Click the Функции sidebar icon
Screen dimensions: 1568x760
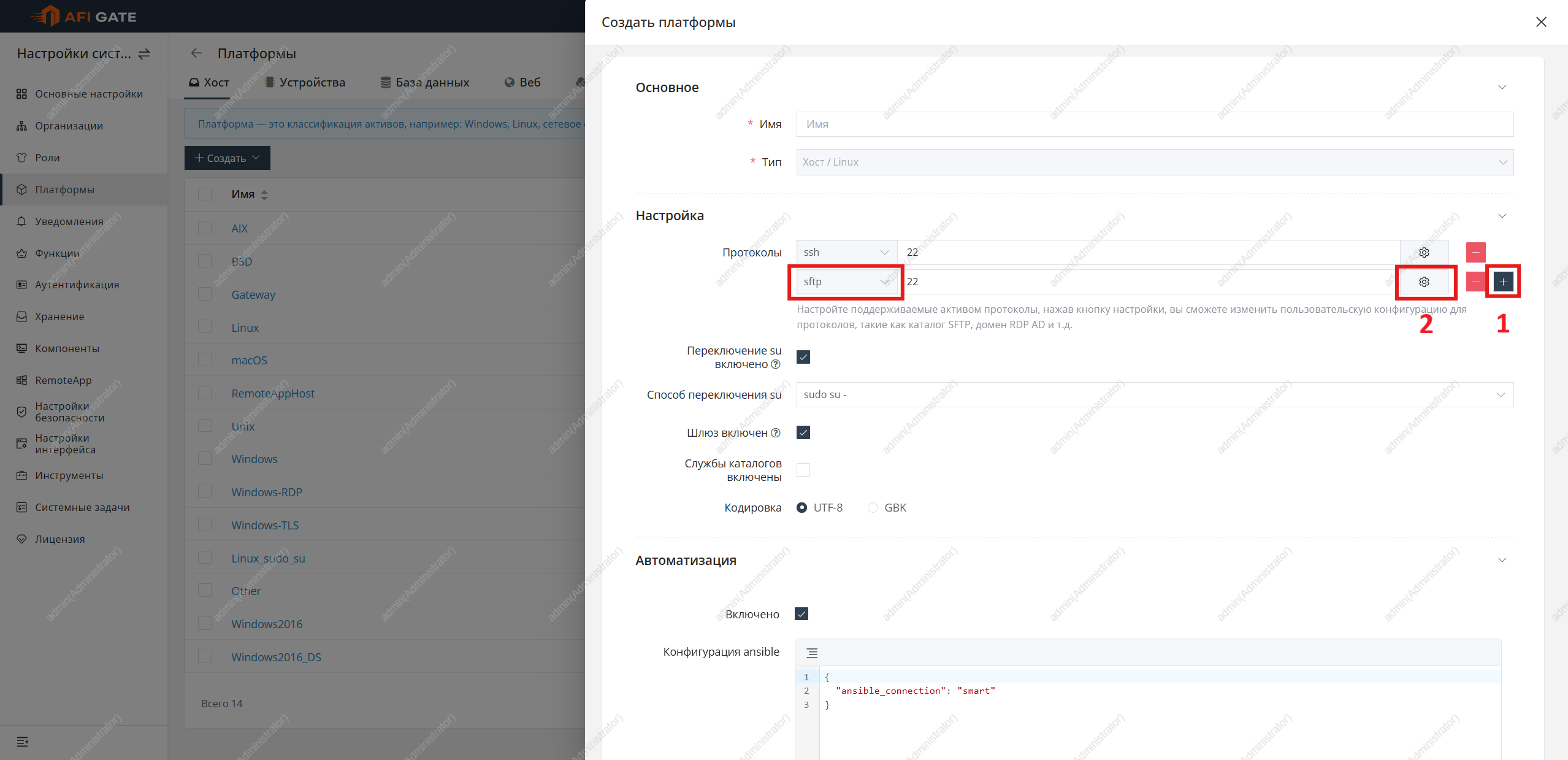tap(21, 253)
